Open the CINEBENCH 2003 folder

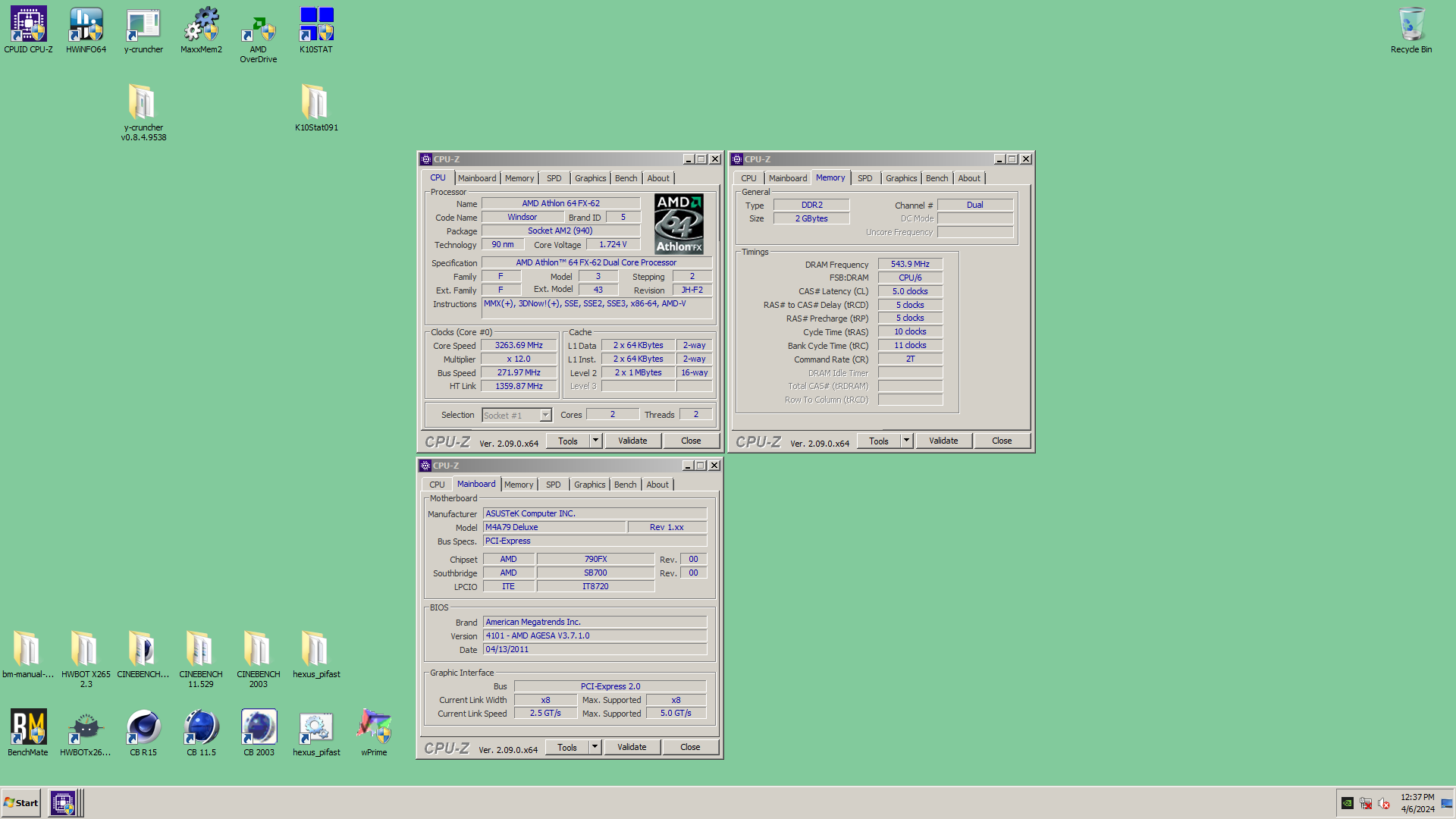click(259, 659)
